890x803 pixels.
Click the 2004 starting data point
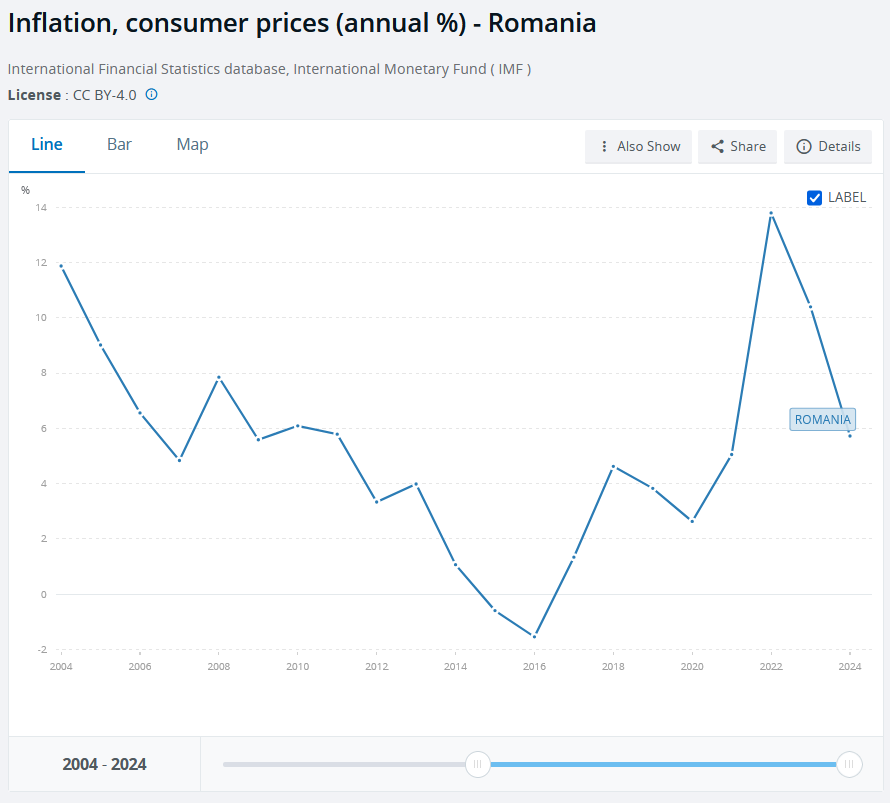click(61, 266)
